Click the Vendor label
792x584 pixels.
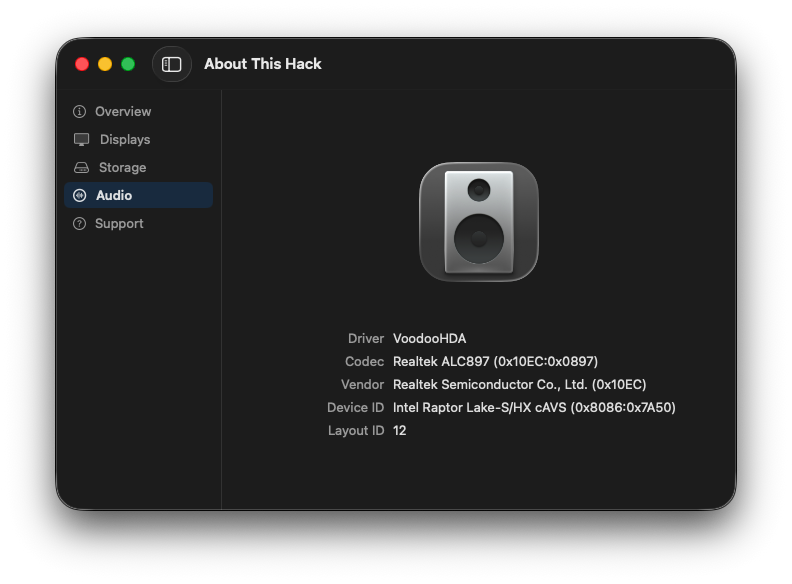[362, 384]
